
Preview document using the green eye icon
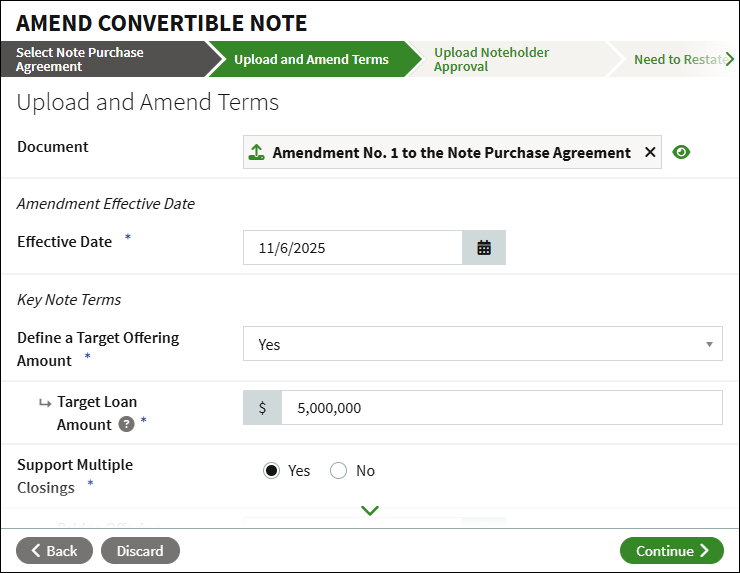[x=682, y=153]
